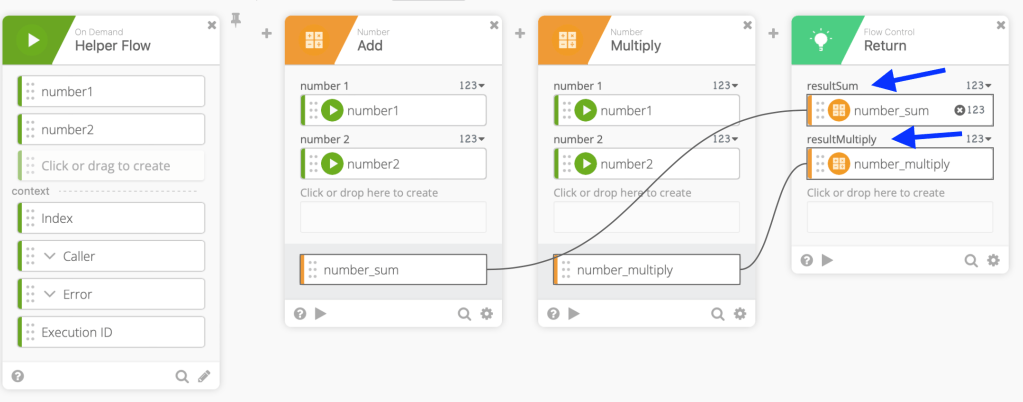
Task: Run the Return card with play icon
Action: point(827,260)
